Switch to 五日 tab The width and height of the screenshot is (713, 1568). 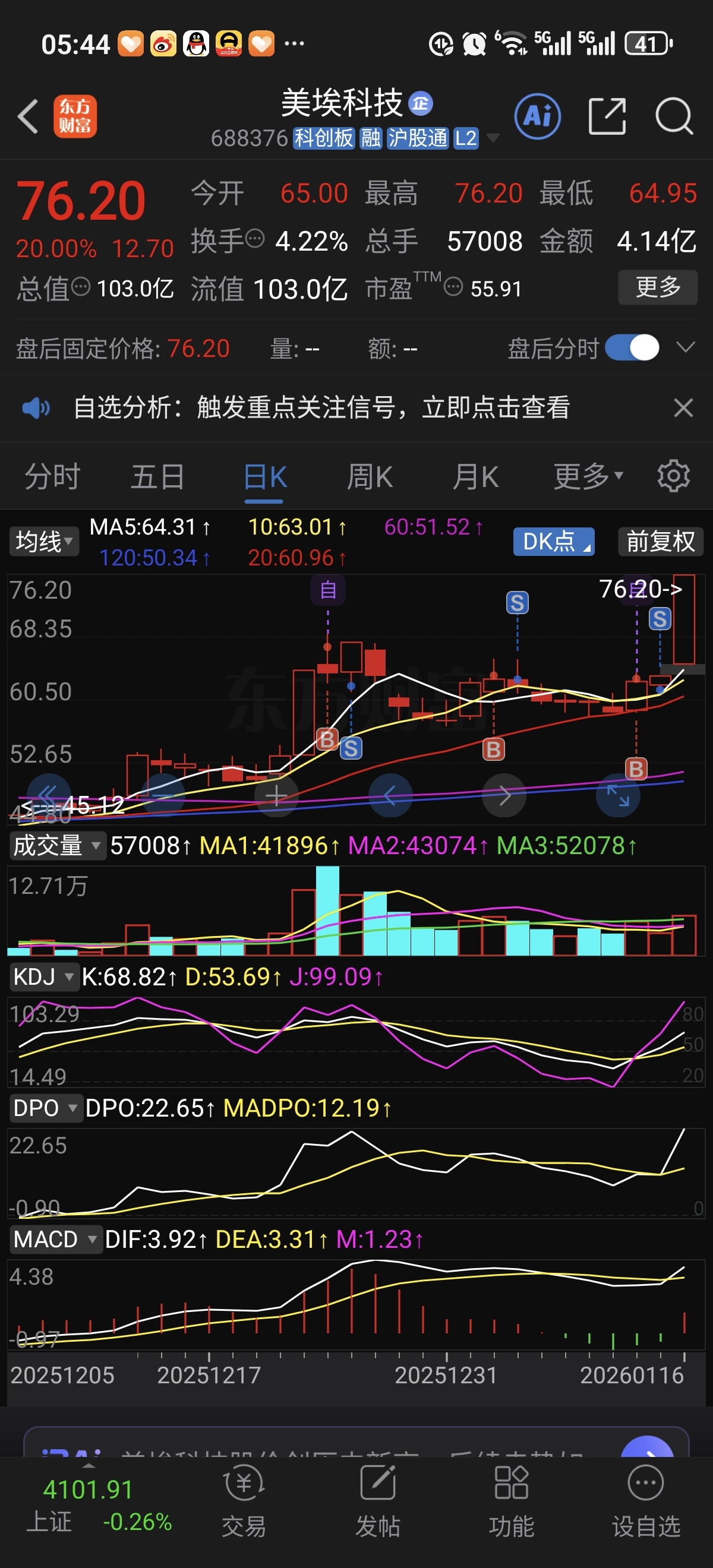(157, 476)
